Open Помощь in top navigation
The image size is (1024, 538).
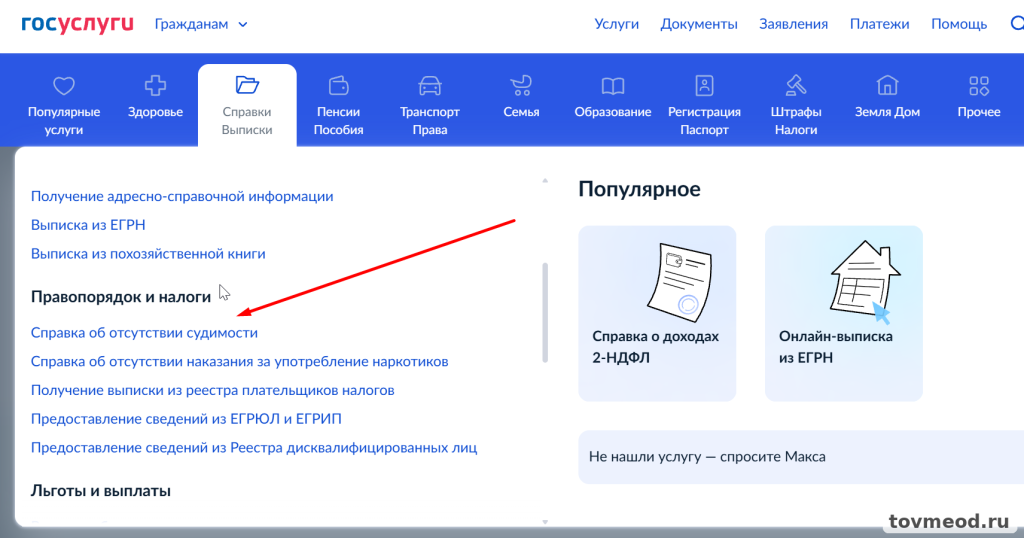959,24
